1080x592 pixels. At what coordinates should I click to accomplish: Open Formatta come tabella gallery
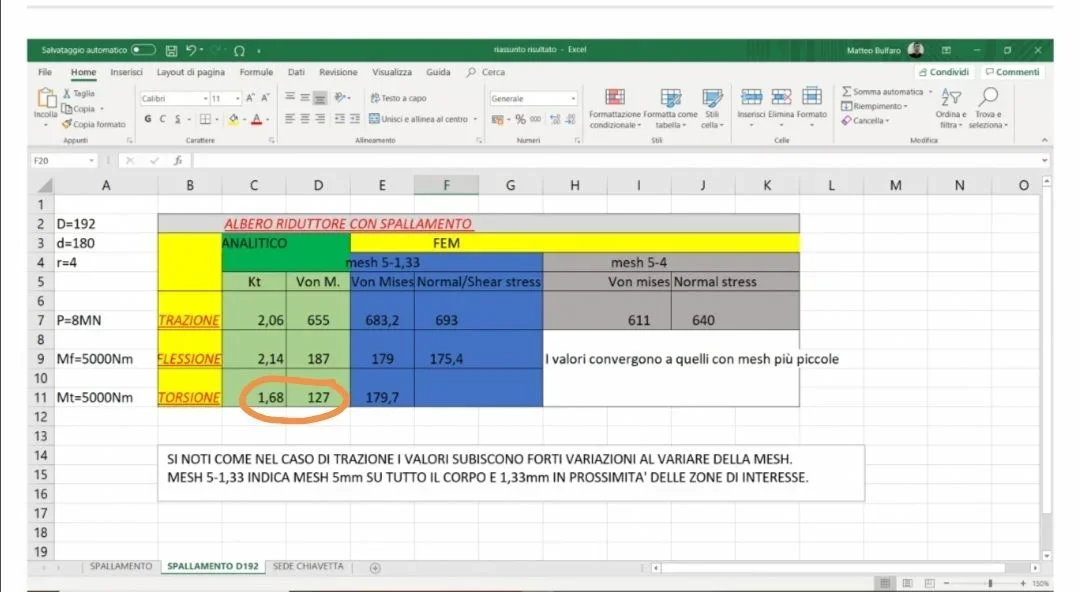pos(670,109)
